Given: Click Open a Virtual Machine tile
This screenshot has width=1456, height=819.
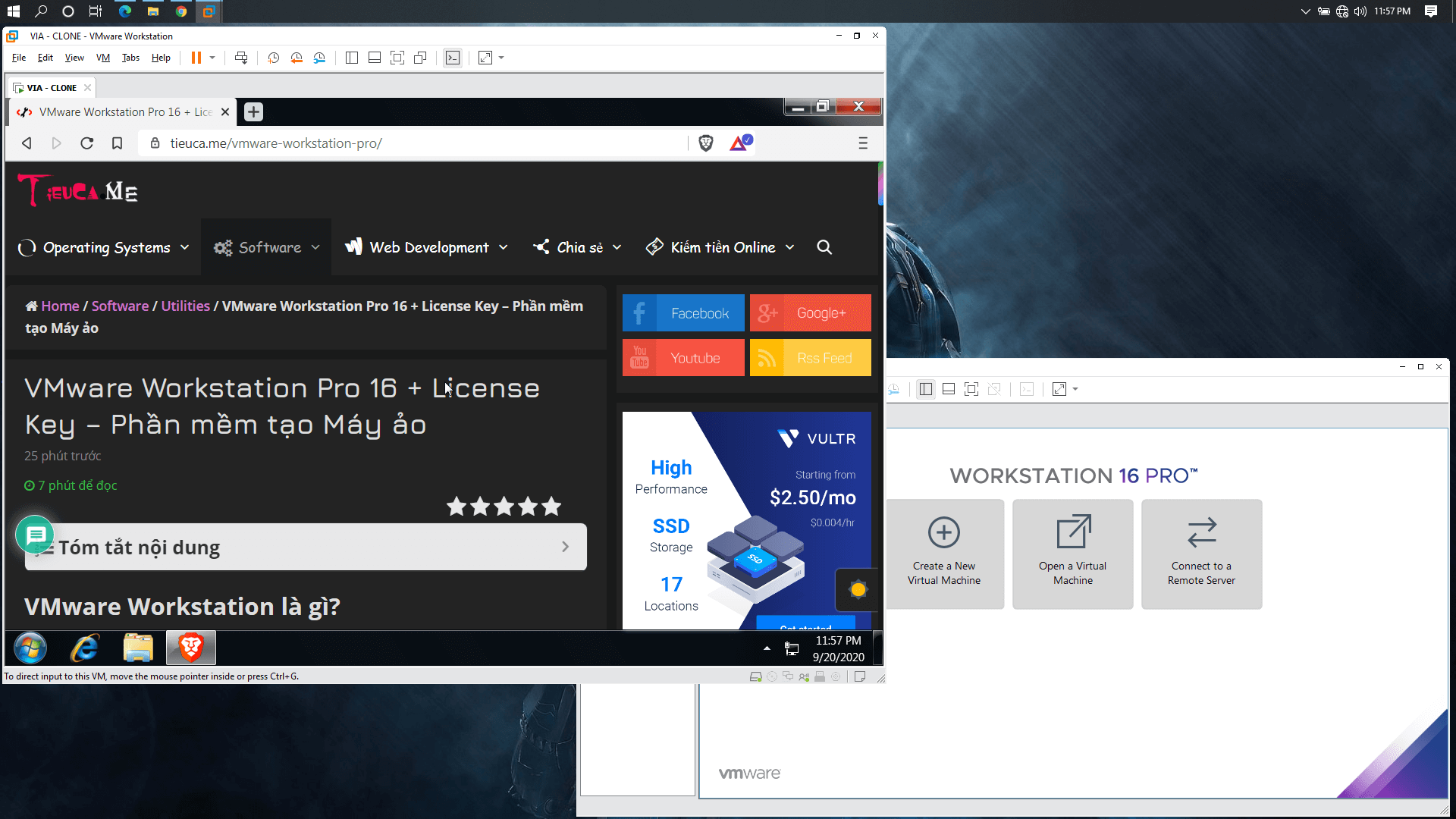Looking at the screenshot, I should click(x=1073, y=554).
